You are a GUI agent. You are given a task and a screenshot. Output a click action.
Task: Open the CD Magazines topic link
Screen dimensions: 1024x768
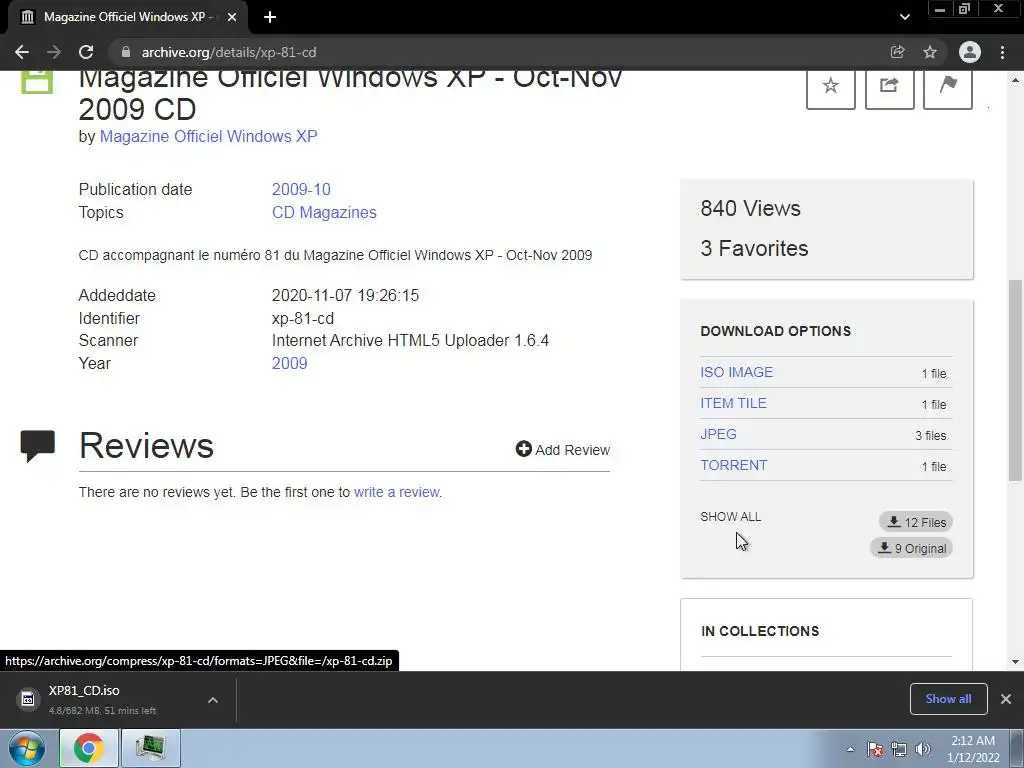pyautogui.click(x=324, y=212)
